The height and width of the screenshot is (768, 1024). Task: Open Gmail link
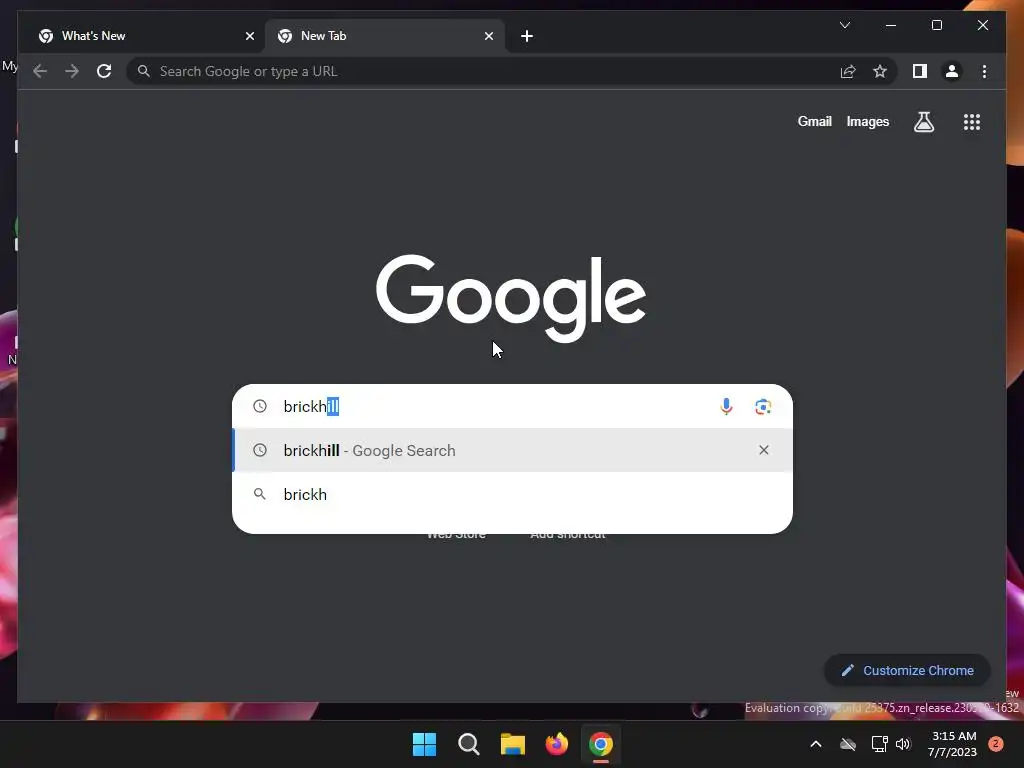coord(814,121)
